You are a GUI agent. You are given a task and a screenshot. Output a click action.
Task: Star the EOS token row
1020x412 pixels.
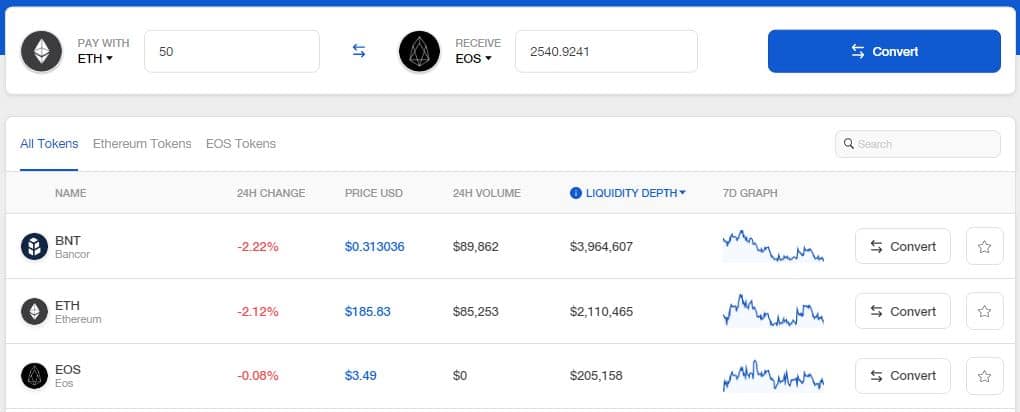coord(984,376)
